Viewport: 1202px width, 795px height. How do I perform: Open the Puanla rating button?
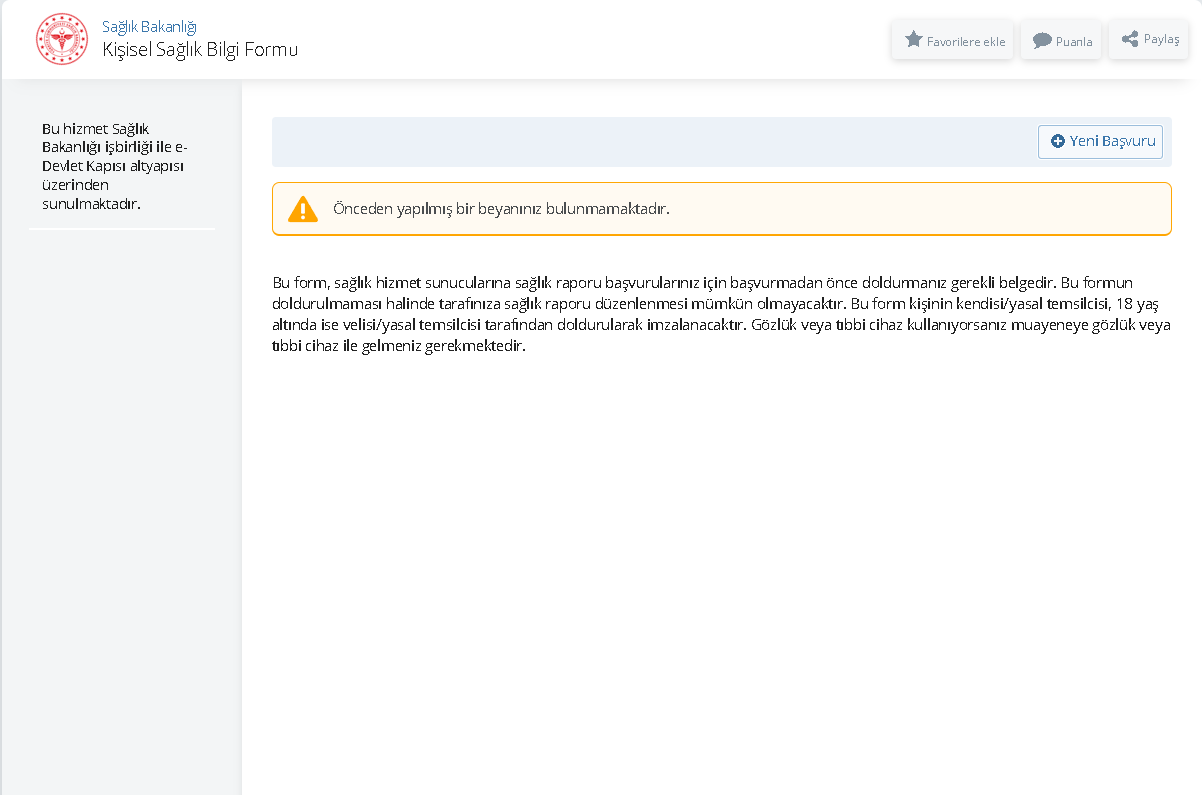(1061, 40)
